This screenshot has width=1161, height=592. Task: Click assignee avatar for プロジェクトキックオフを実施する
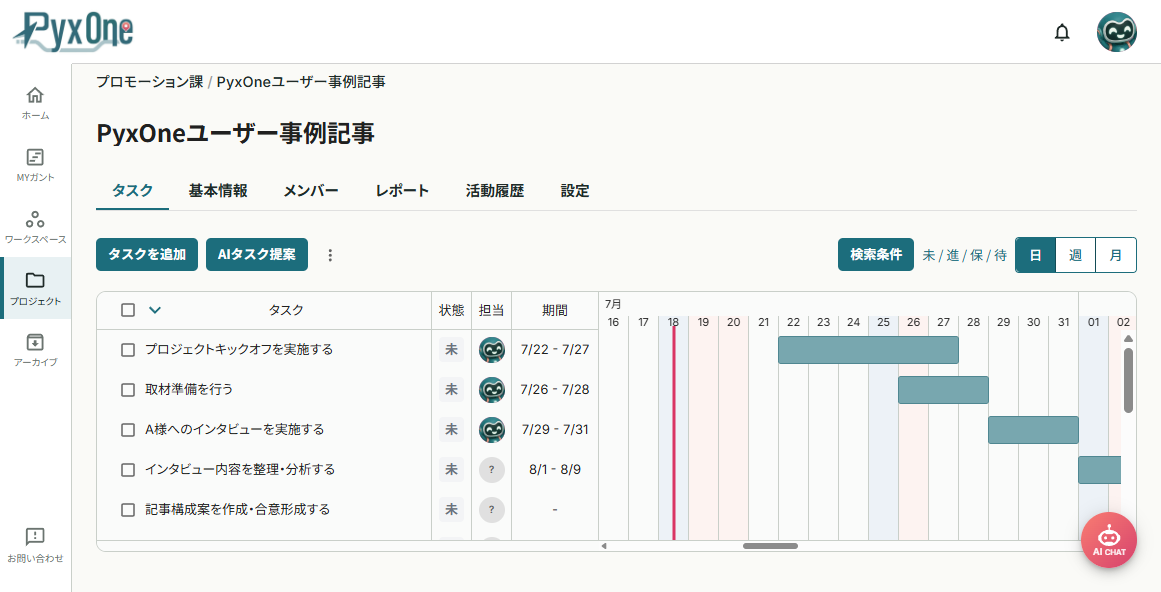pos(492,350)
